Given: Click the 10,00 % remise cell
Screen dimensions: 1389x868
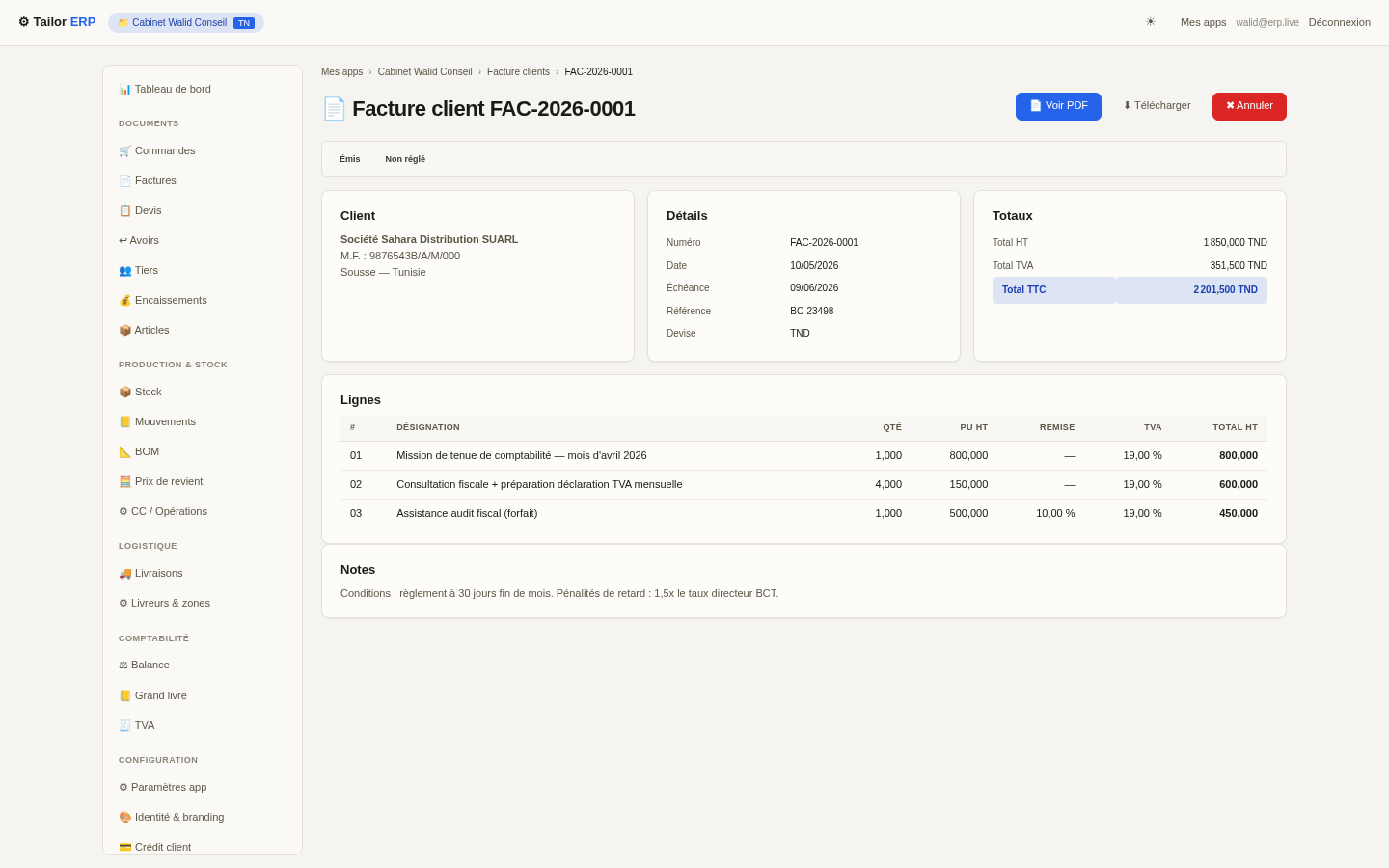Looking at the screenshot, I should [1055, 513].
